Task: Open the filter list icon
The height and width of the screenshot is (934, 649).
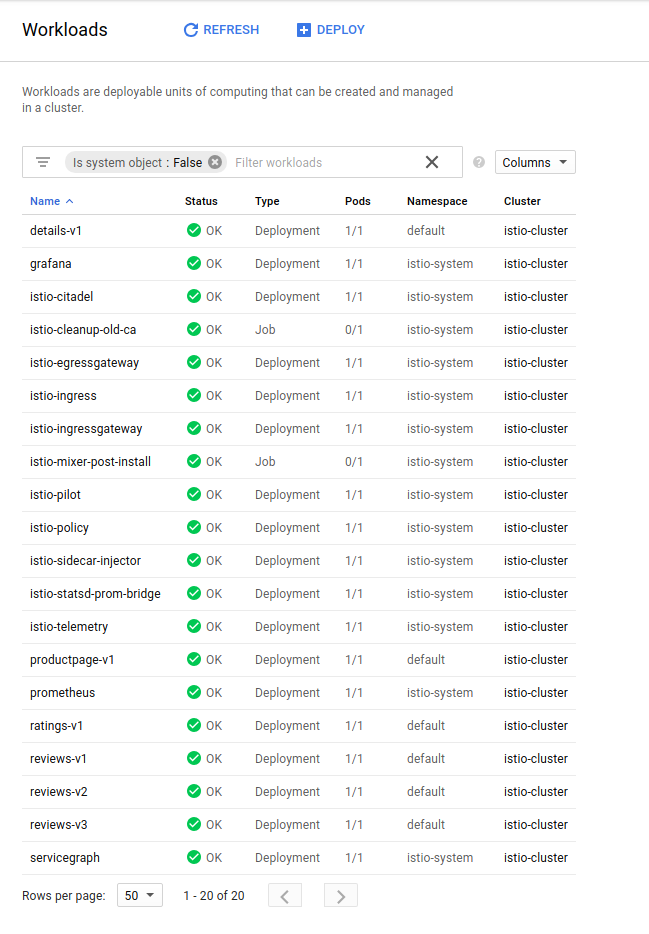Action: pos(43,162)
